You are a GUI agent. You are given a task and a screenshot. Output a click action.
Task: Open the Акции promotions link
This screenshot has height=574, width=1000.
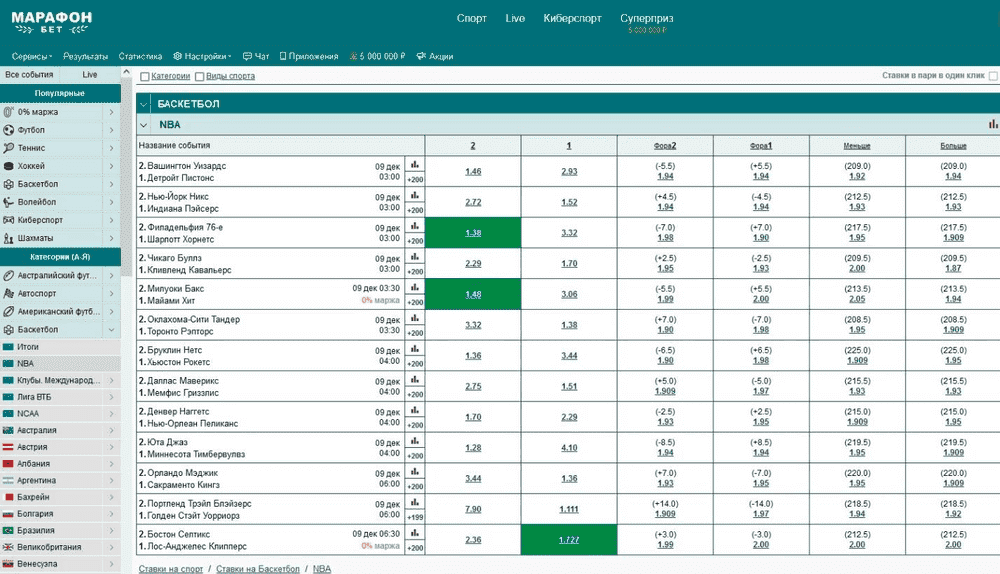click(x=435, y=57)
